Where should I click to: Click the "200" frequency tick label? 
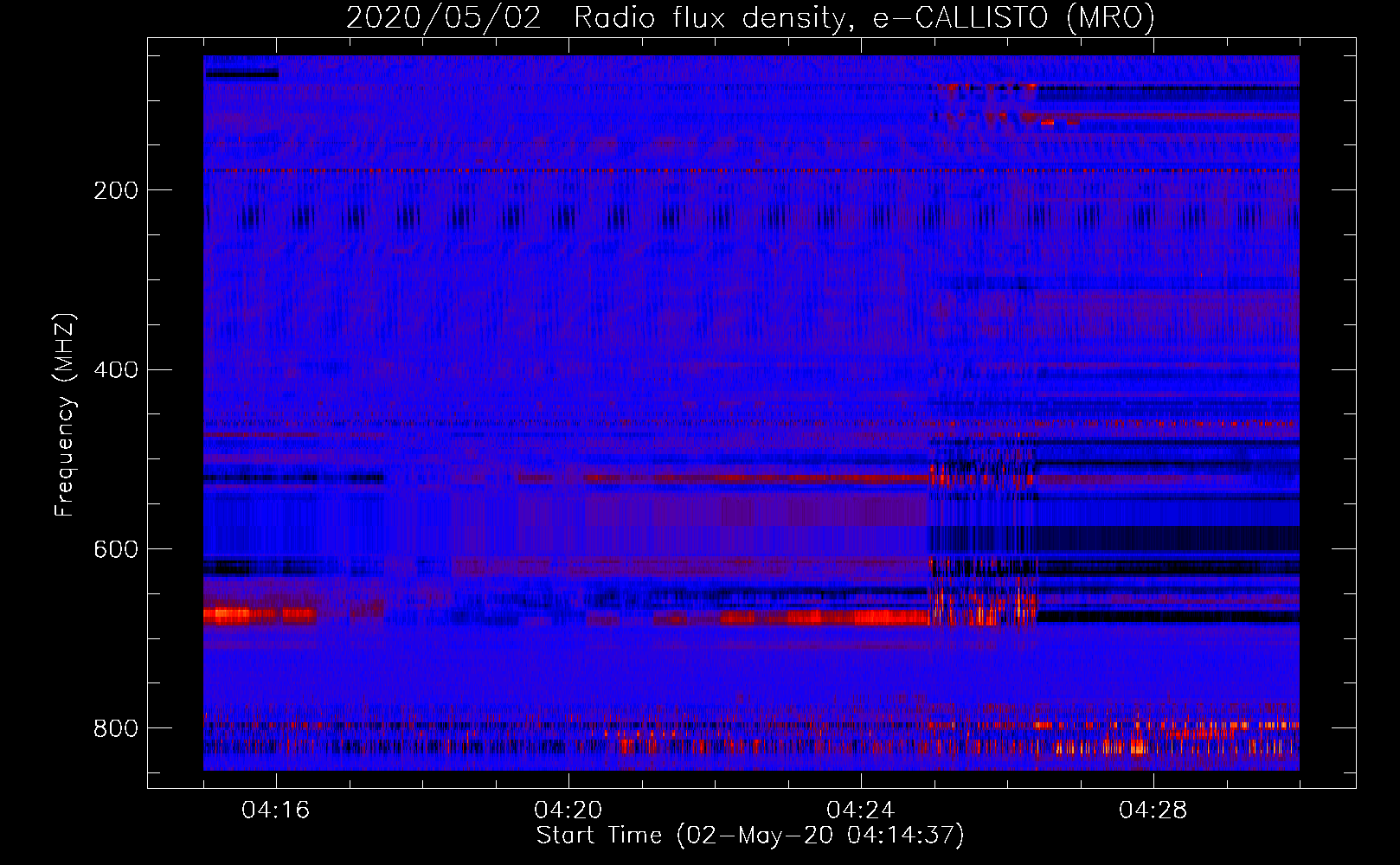click(116, 190)
